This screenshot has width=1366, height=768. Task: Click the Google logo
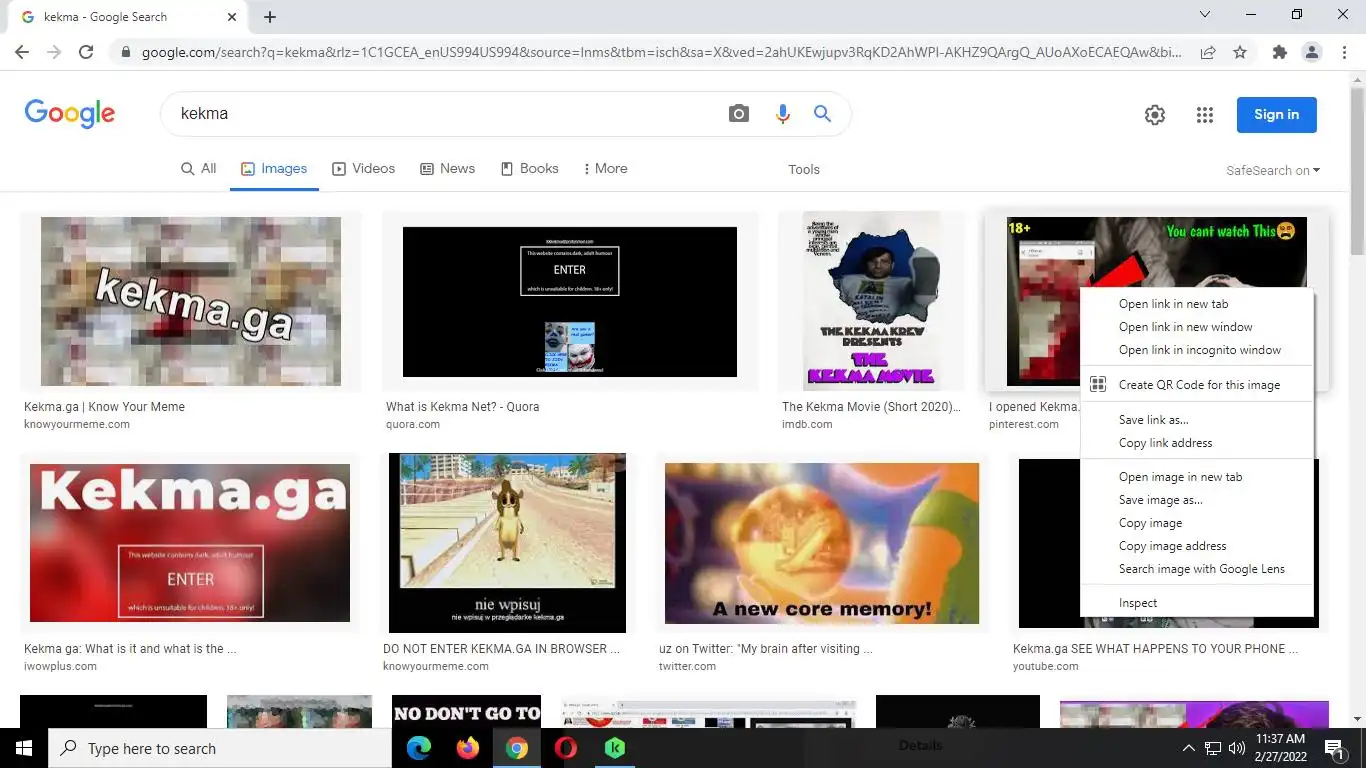click(70, 114)
